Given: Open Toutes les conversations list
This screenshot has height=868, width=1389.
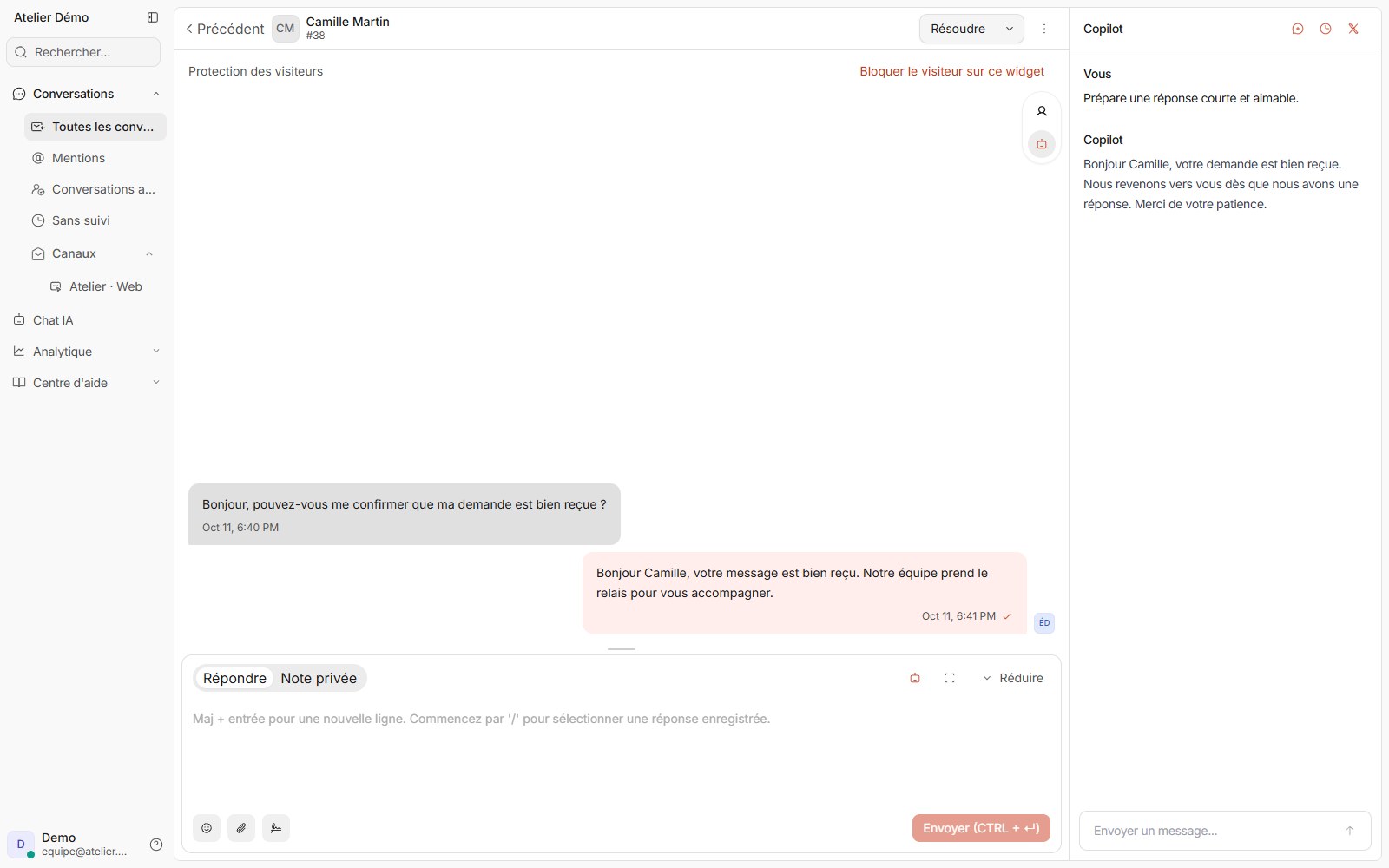Looking at the screenshot, I should (x=95, y=127).
